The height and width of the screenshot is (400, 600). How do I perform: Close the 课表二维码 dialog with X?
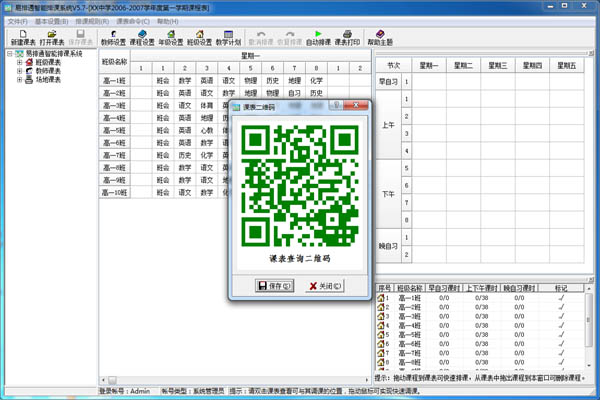click(x=356, y=105)
